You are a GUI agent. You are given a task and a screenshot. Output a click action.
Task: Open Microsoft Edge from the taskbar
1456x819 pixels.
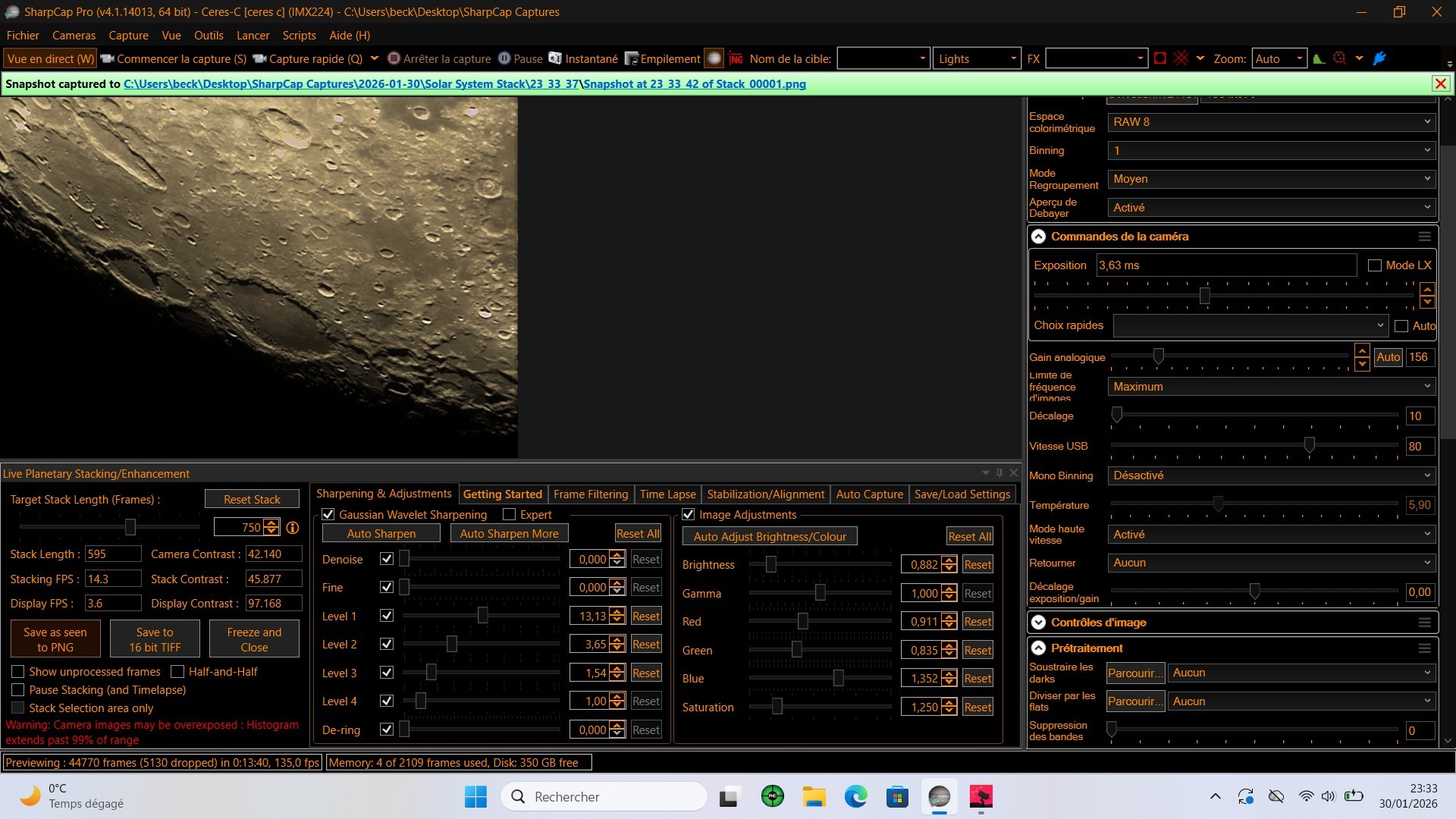point(855,796)
